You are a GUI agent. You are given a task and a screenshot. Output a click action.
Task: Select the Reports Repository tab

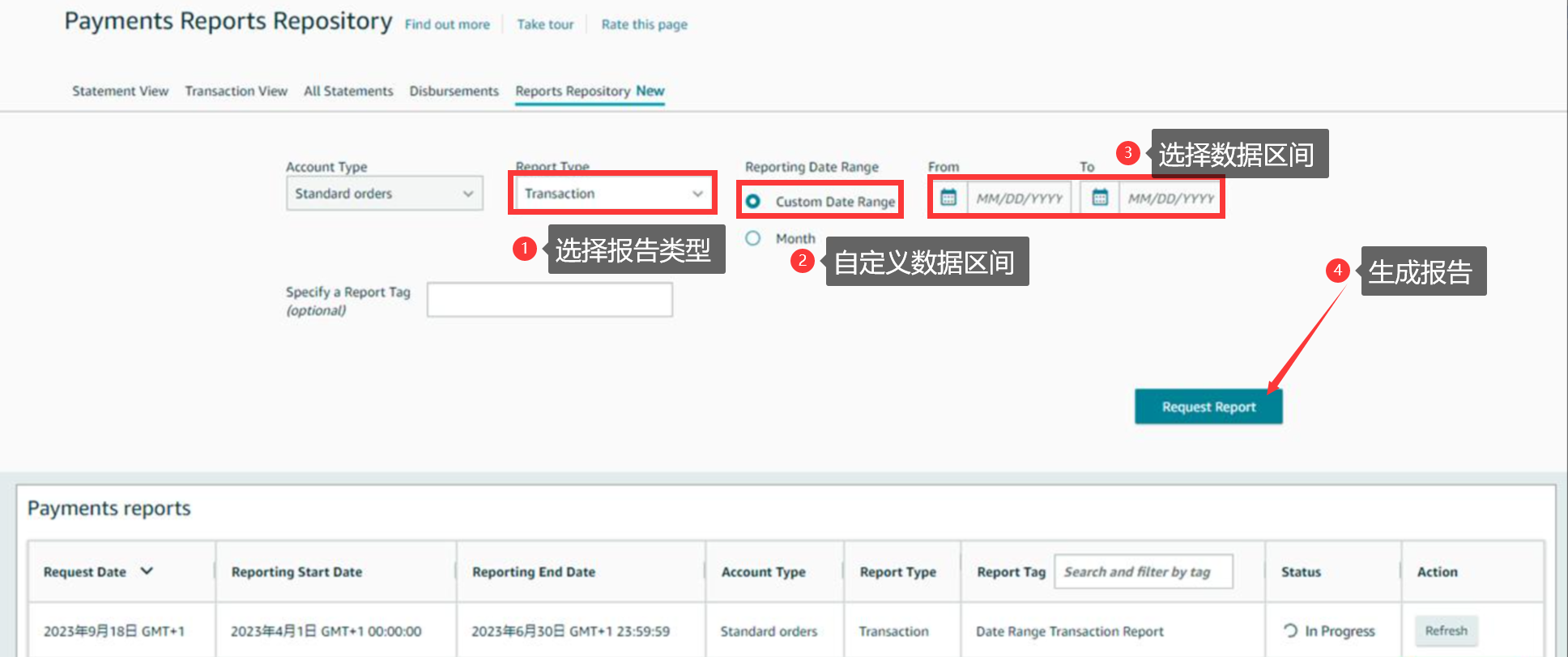coord(590,92)
